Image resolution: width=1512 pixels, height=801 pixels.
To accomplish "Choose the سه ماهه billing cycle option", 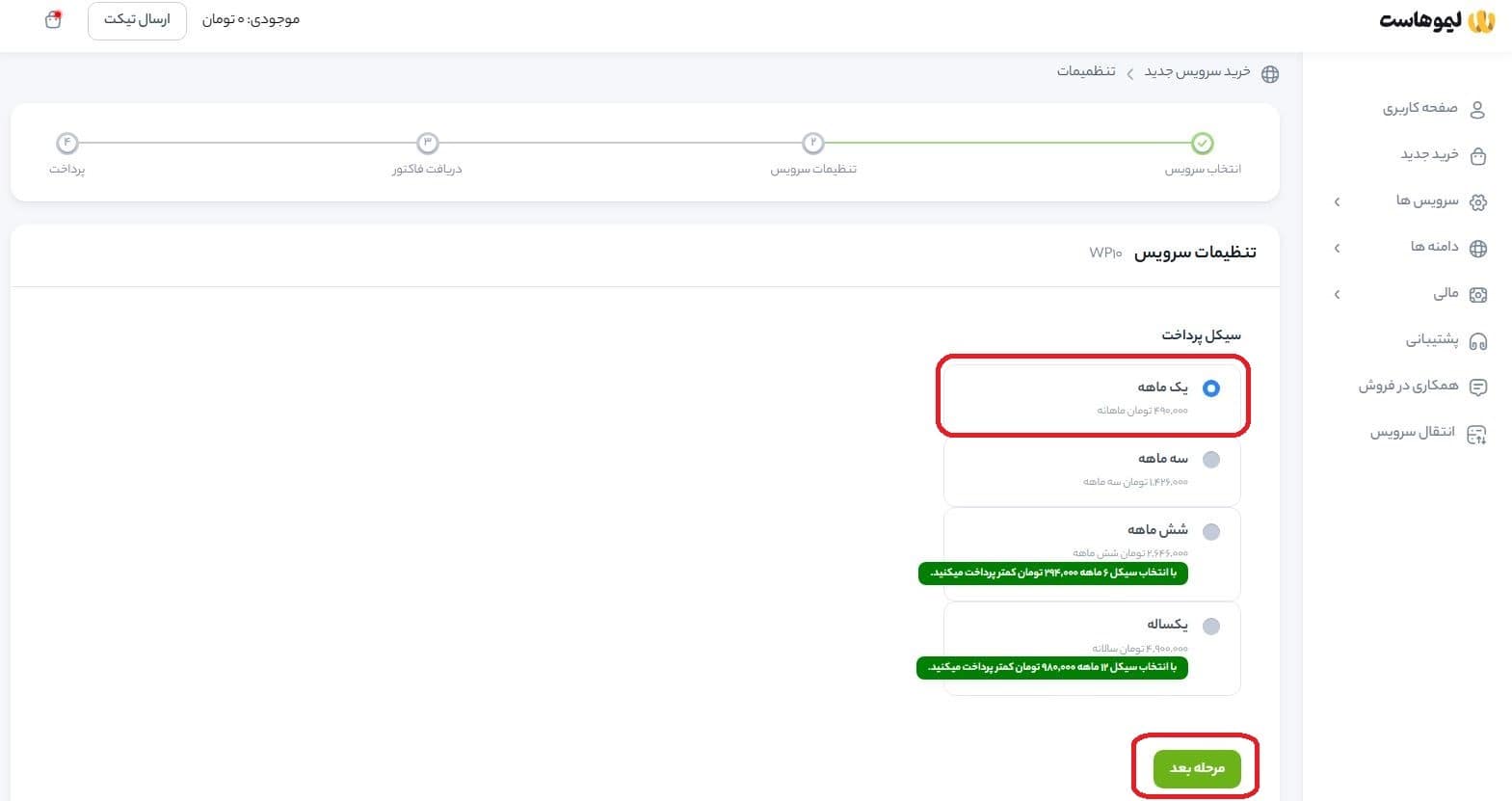I will click(x=1211, y=460).
